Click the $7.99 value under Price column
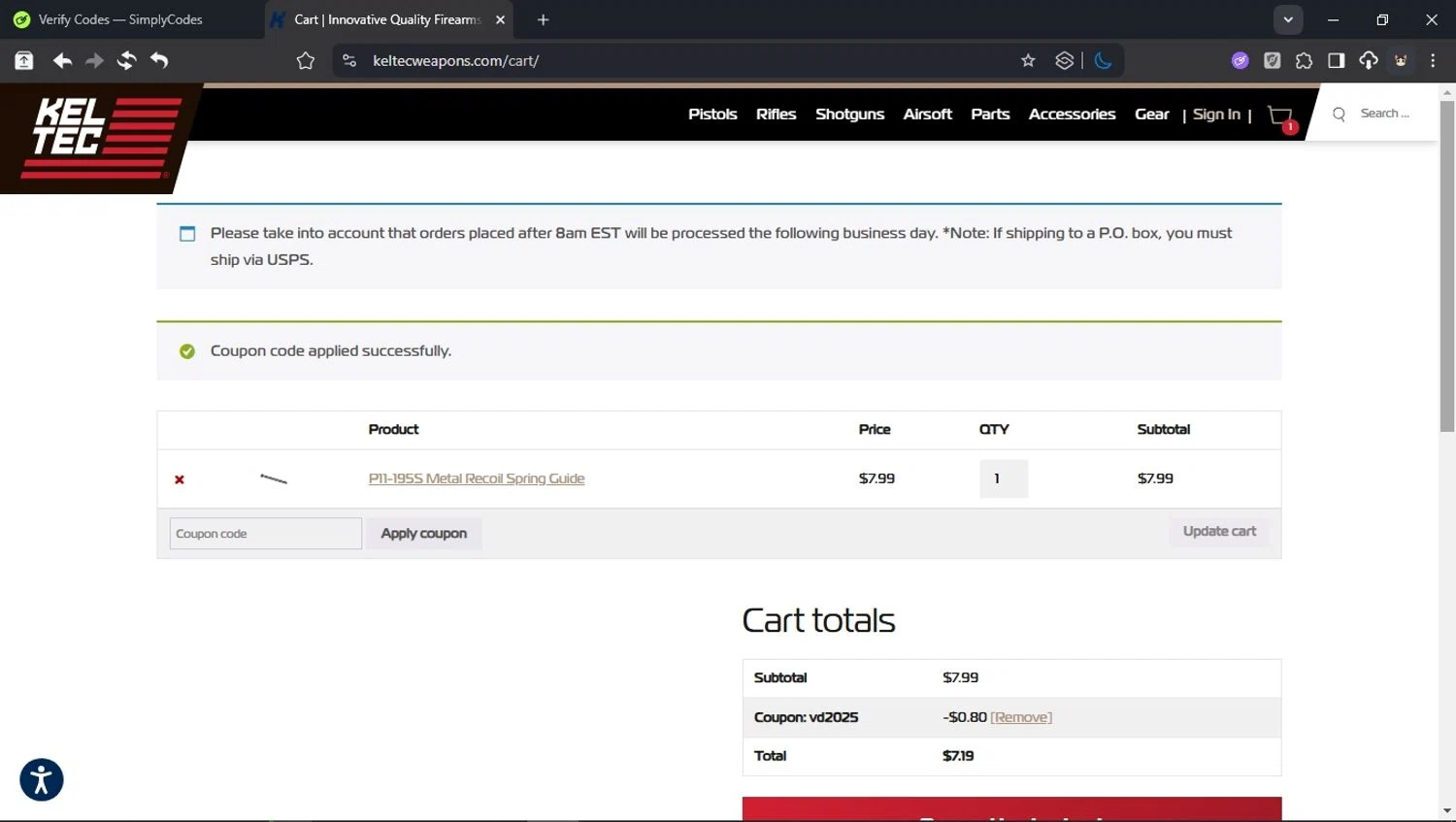Screen dimensions: 1456x822 [877, 478]
